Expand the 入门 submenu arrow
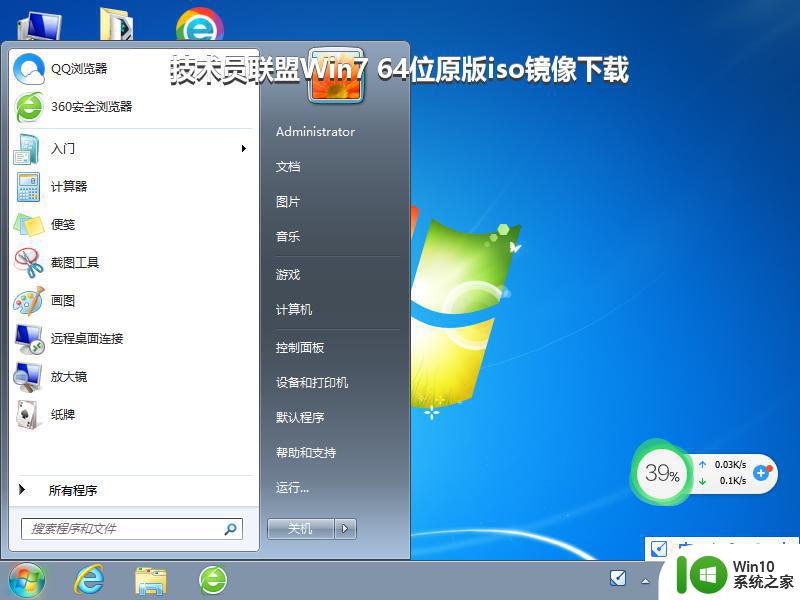Viewport: 800px width, 600px height. 243,149
